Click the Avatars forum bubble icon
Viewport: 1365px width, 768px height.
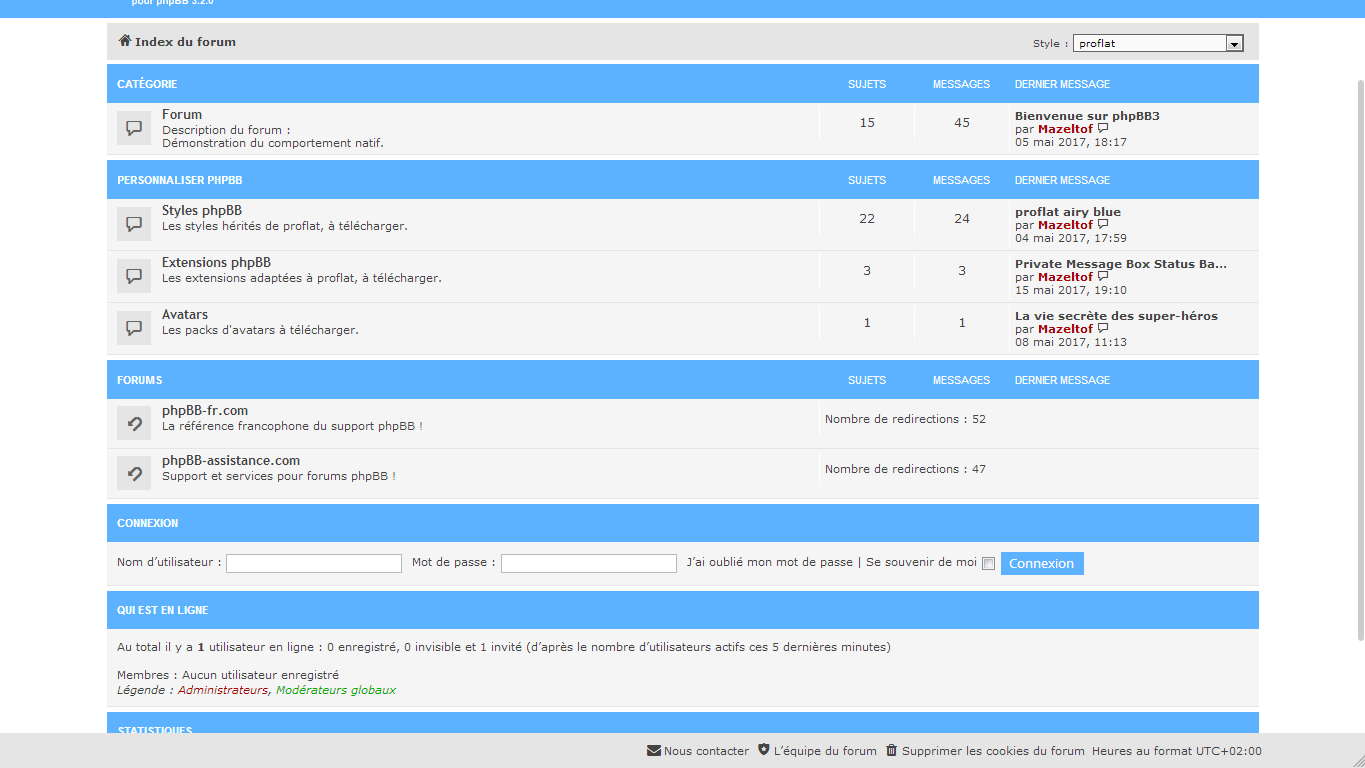click(134, 328)
